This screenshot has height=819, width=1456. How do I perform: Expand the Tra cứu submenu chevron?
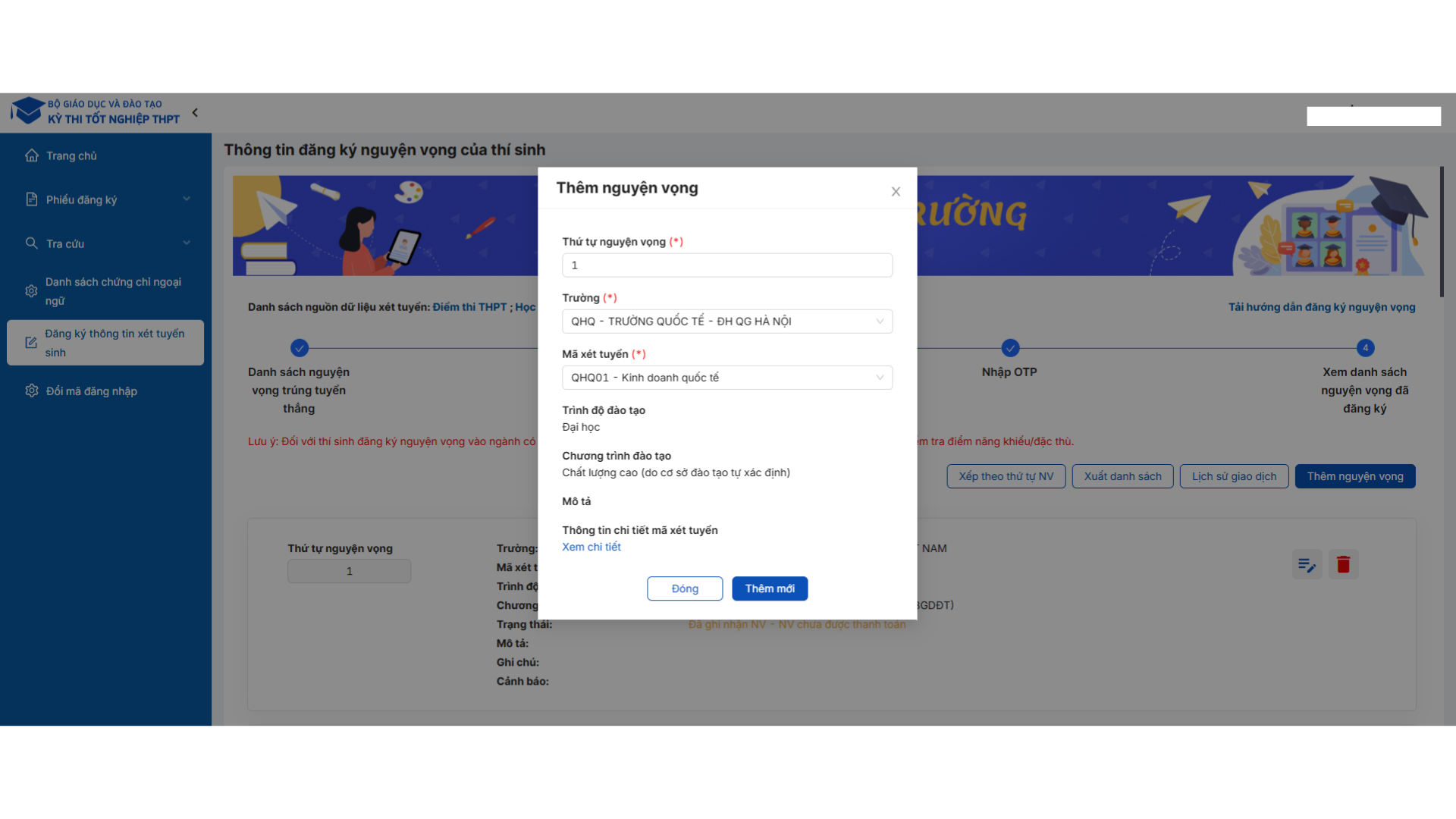point(187,243)
